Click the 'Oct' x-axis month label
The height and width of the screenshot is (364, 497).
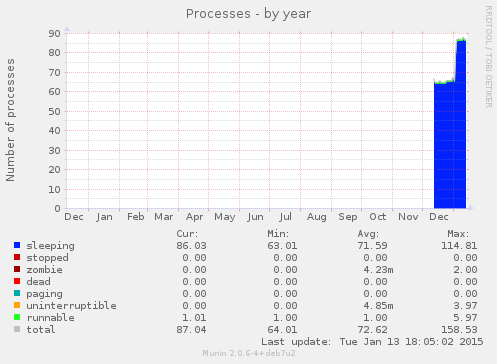point(378,217)
